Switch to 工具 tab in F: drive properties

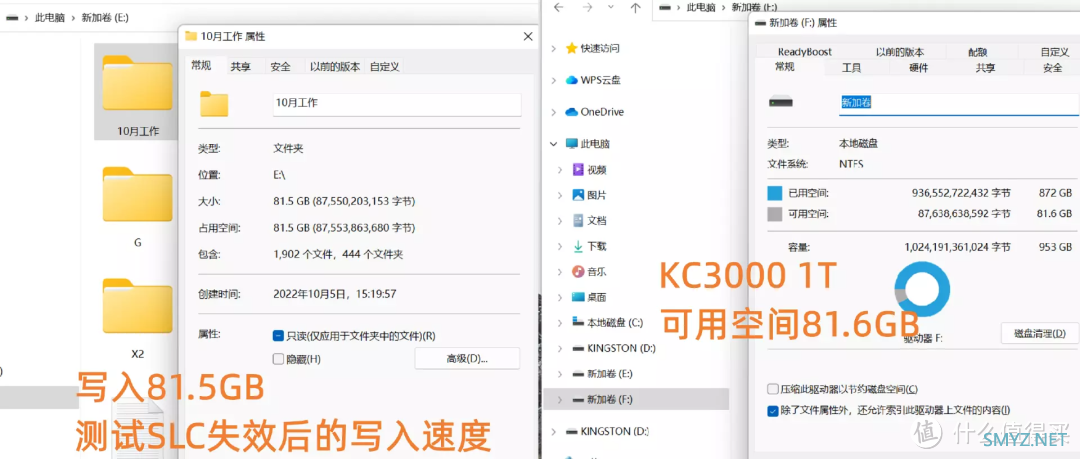[x=851, y=68]
